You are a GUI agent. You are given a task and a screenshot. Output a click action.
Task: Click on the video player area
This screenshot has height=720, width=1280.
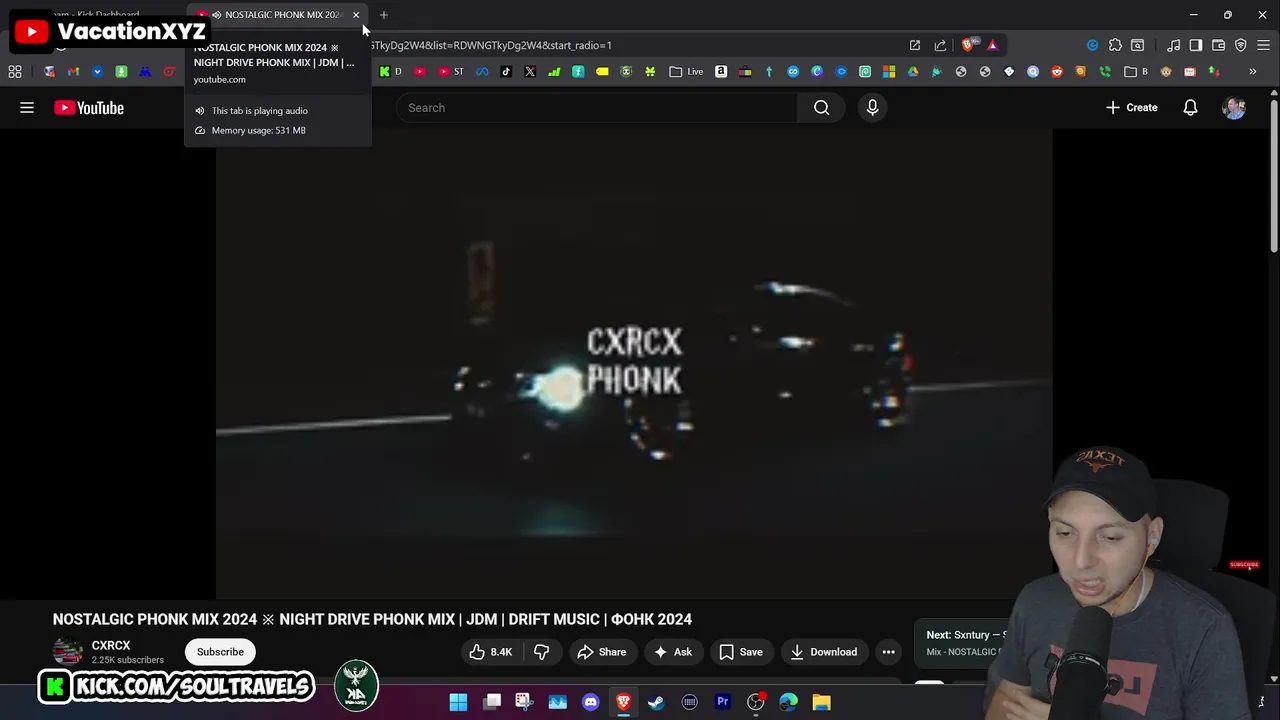pos(634,364)
